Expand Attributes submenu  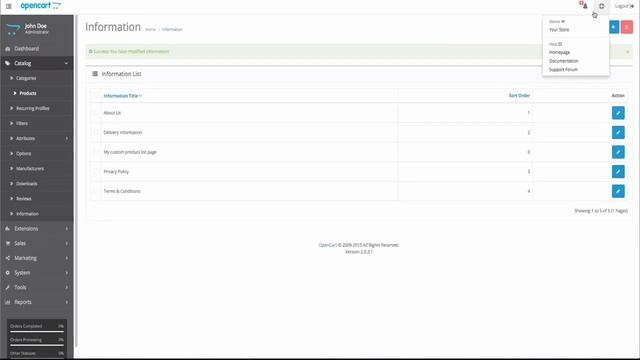point(37,138)
